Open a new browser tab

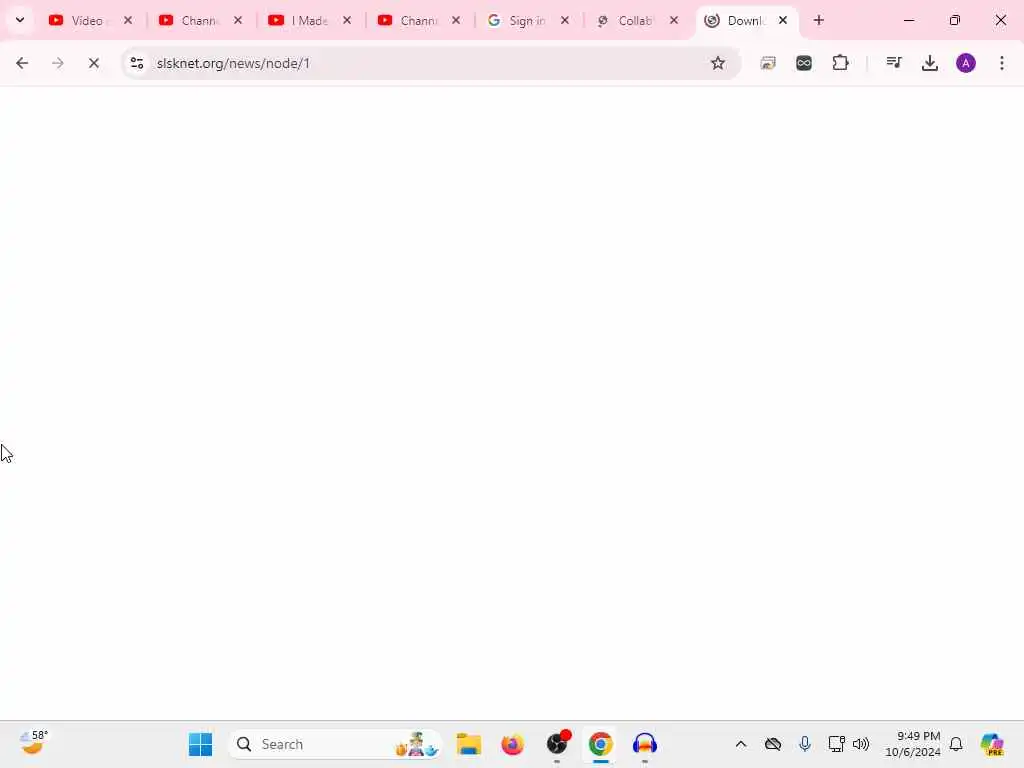pos(819,20)
